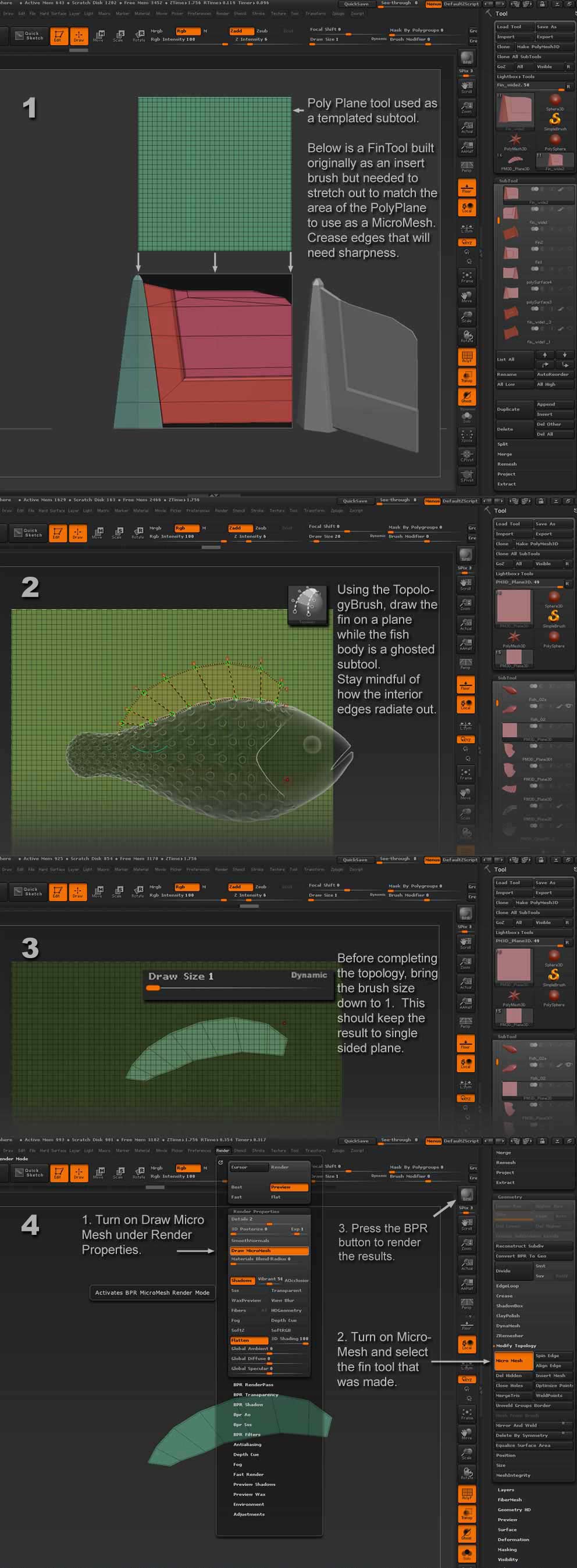Click the SPivot icon
The image size is (577, 1568).
466,476
